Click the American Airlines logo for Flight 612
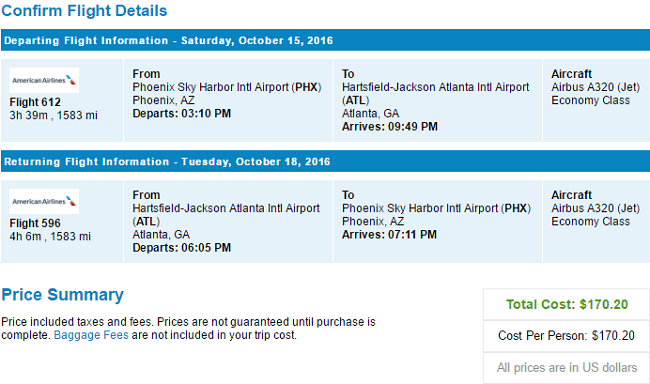This screenshot has width=650, height=384. coord(44,80)
